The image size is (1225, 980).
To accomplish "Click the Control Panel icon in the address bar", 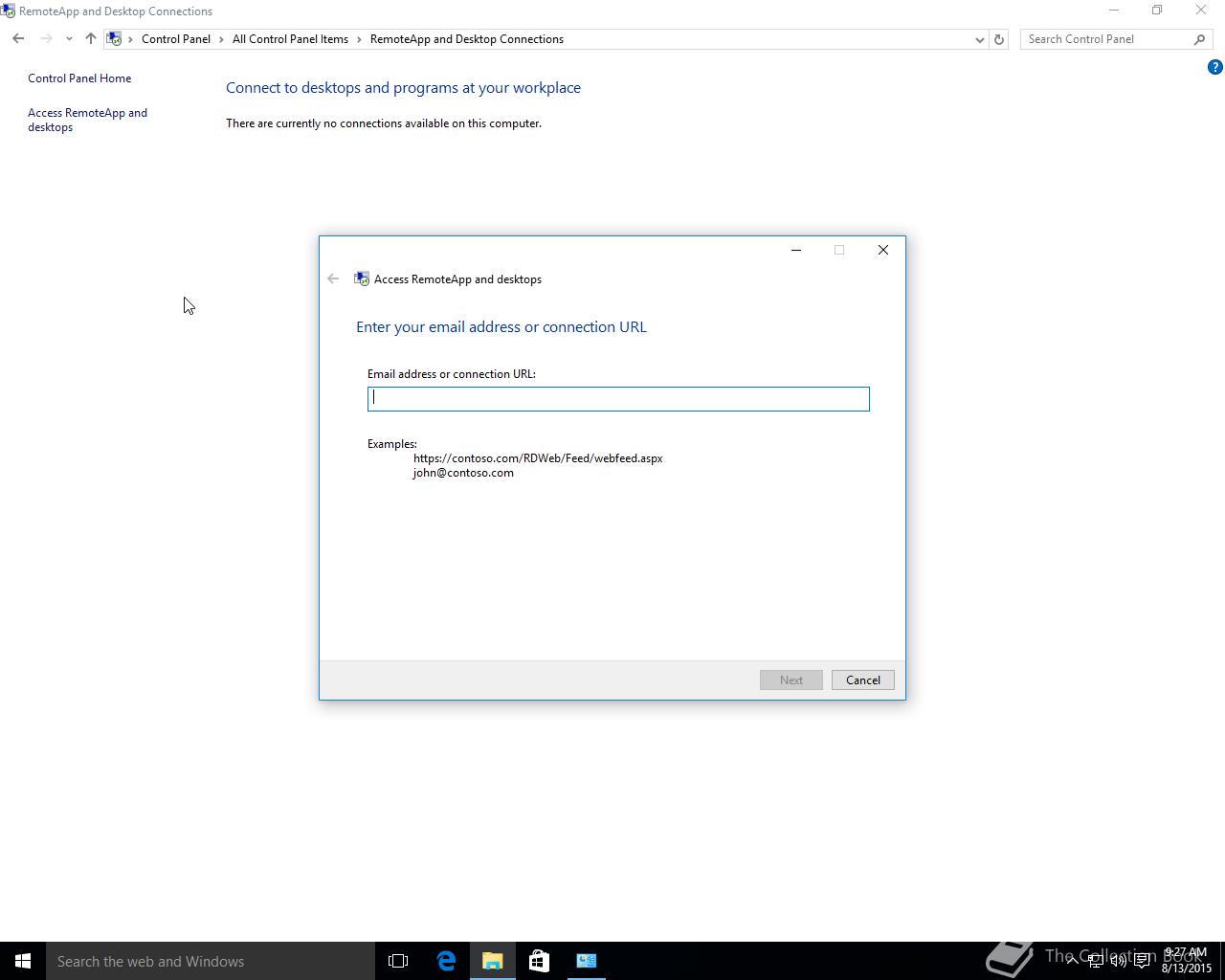I will (114, 39).
